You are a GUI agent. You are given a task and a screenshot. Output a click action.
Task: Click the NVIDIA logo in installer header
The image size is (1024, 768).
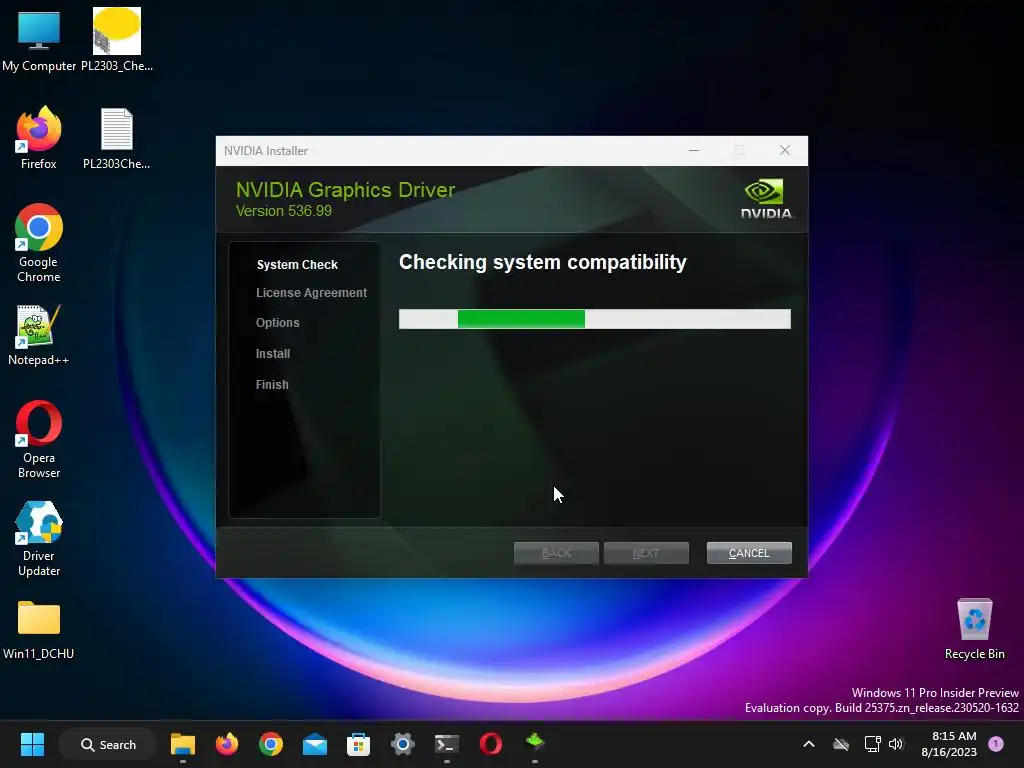(x=766, y=199)
